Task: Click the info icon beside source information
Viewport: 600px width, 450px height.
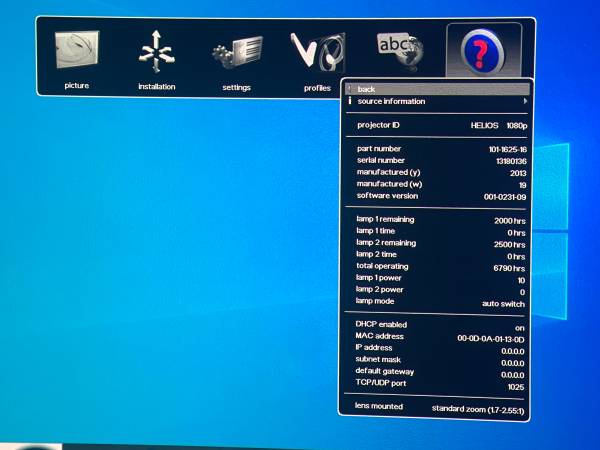Action: point(349,101)
